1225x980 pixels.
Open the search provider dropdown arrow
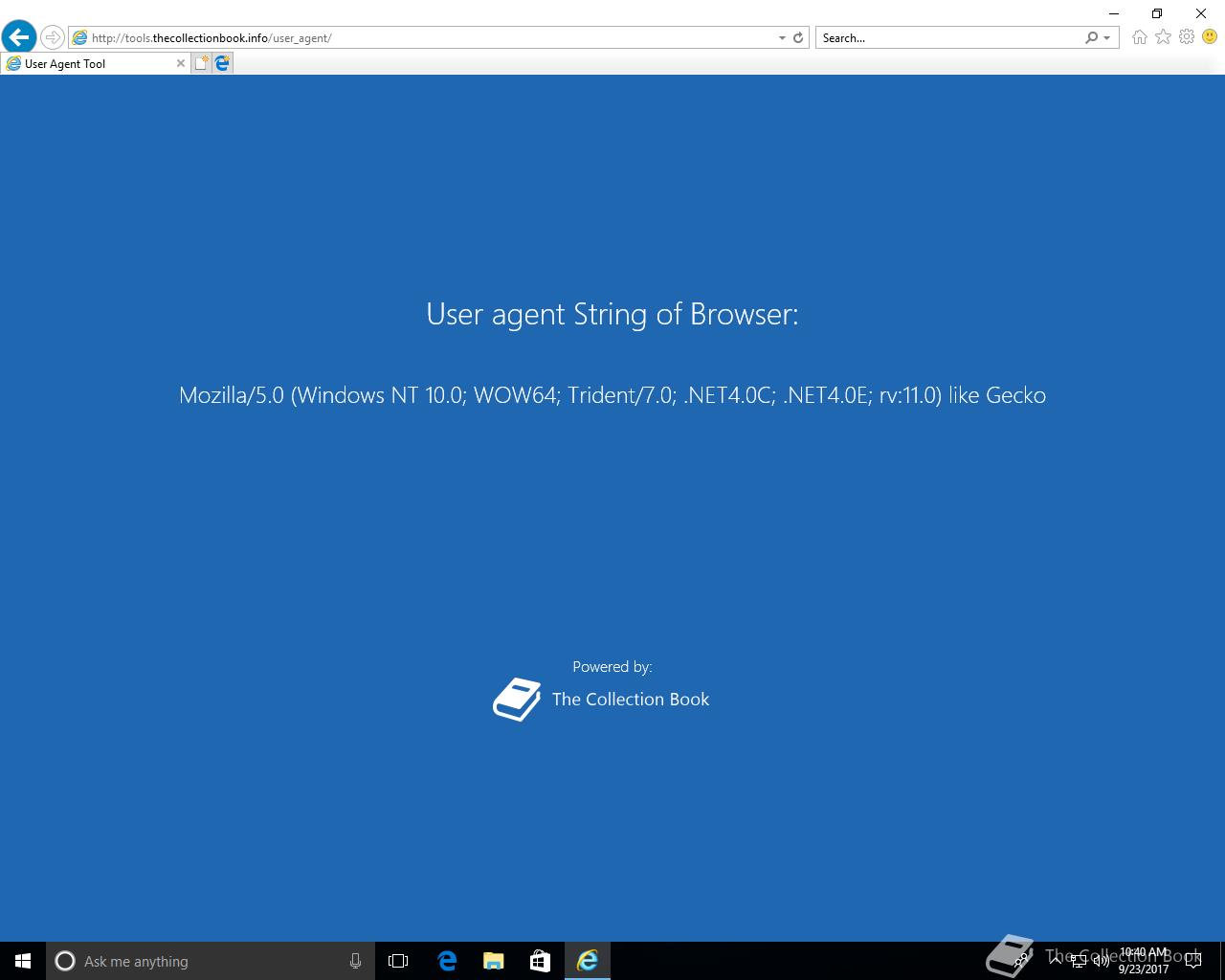click(x=1107, y=37)
